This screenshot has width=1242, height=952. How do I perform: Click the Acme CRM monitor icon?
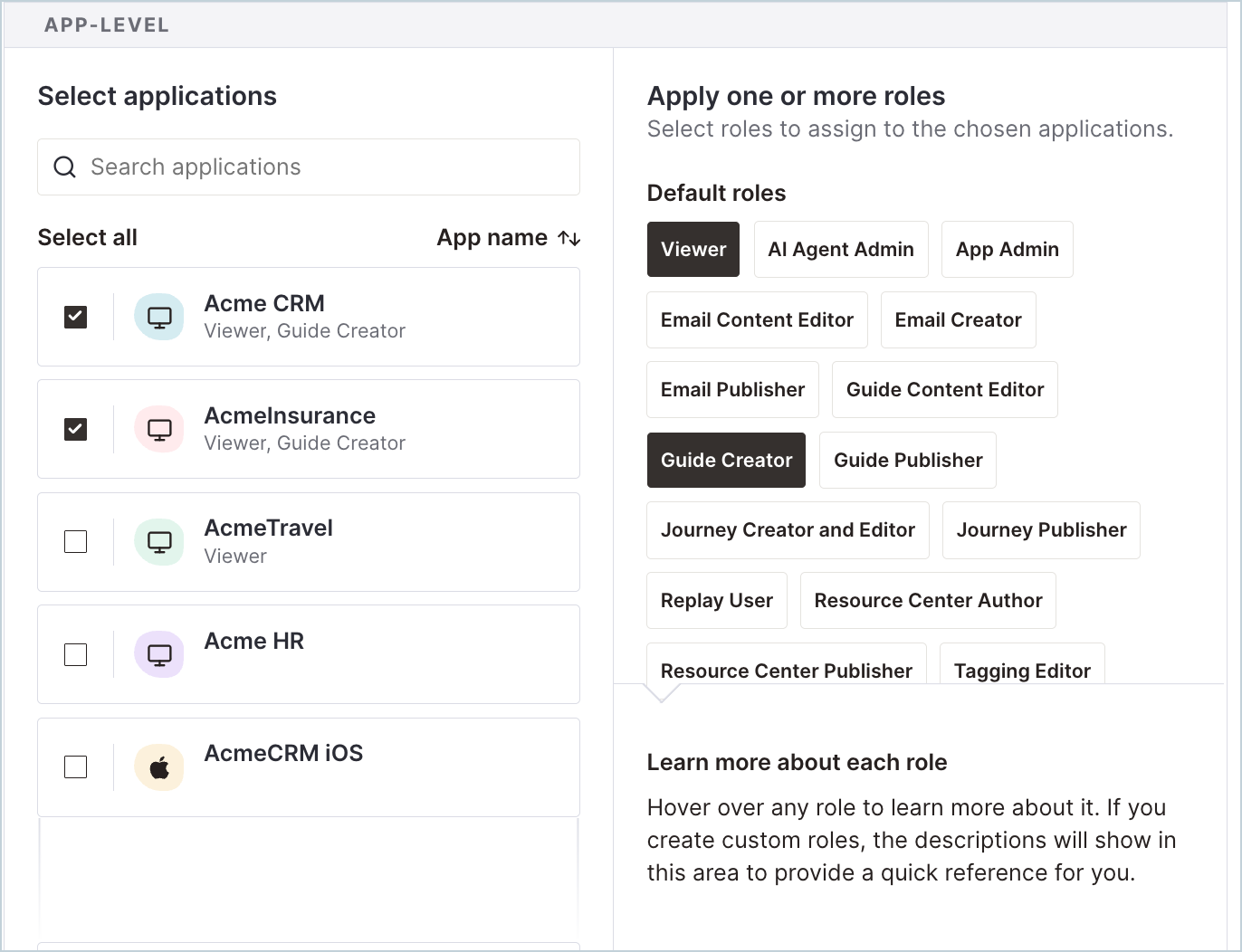click(159, 317)
